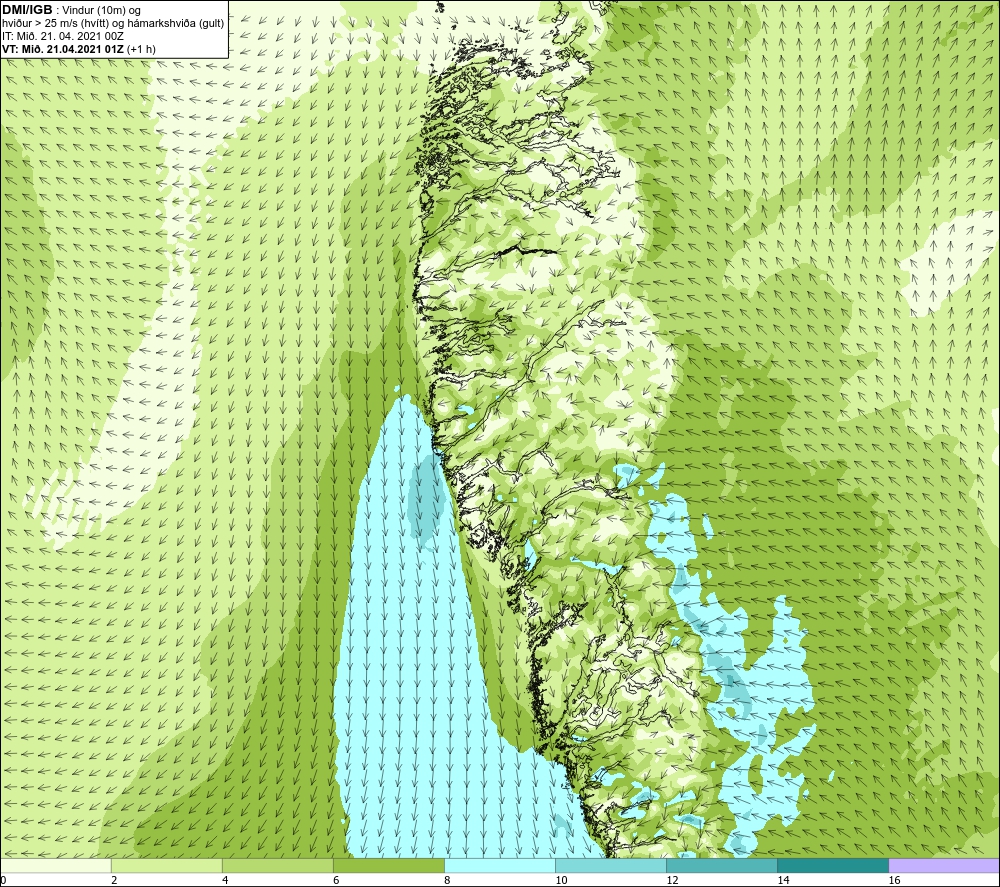Viewport: 1000px width, 887px height.
Task: Click the 4–6 m/s legend color swatch
Action: pos(277,866)
